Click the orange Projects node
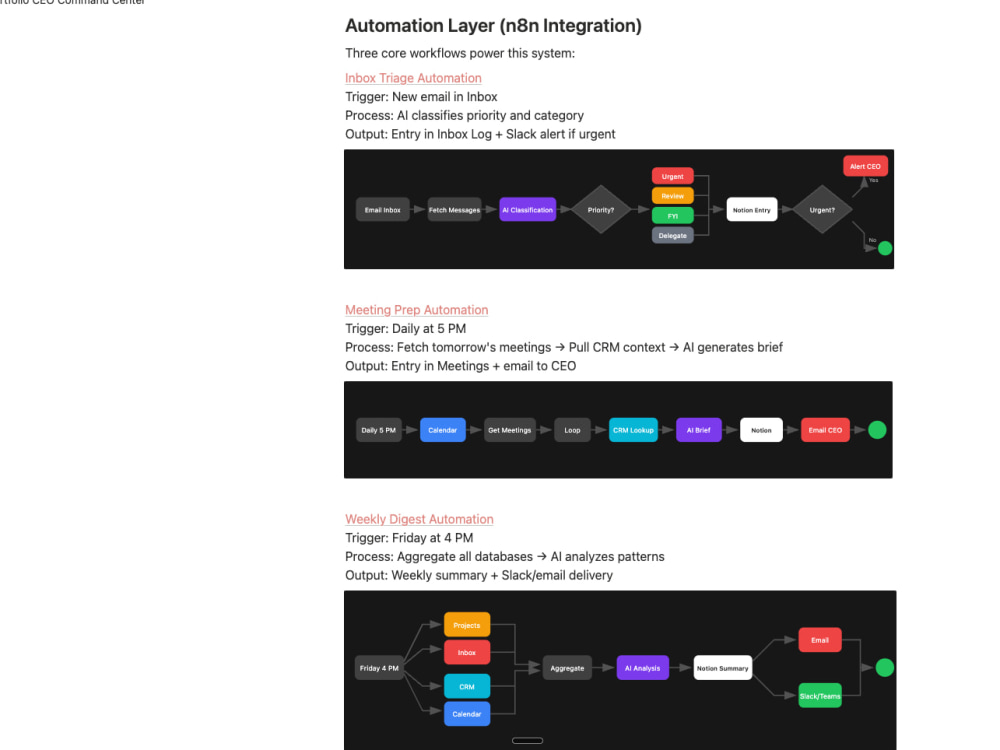Image resolution: width=1000 pixels, height=750 pixels. coord(467,625)
